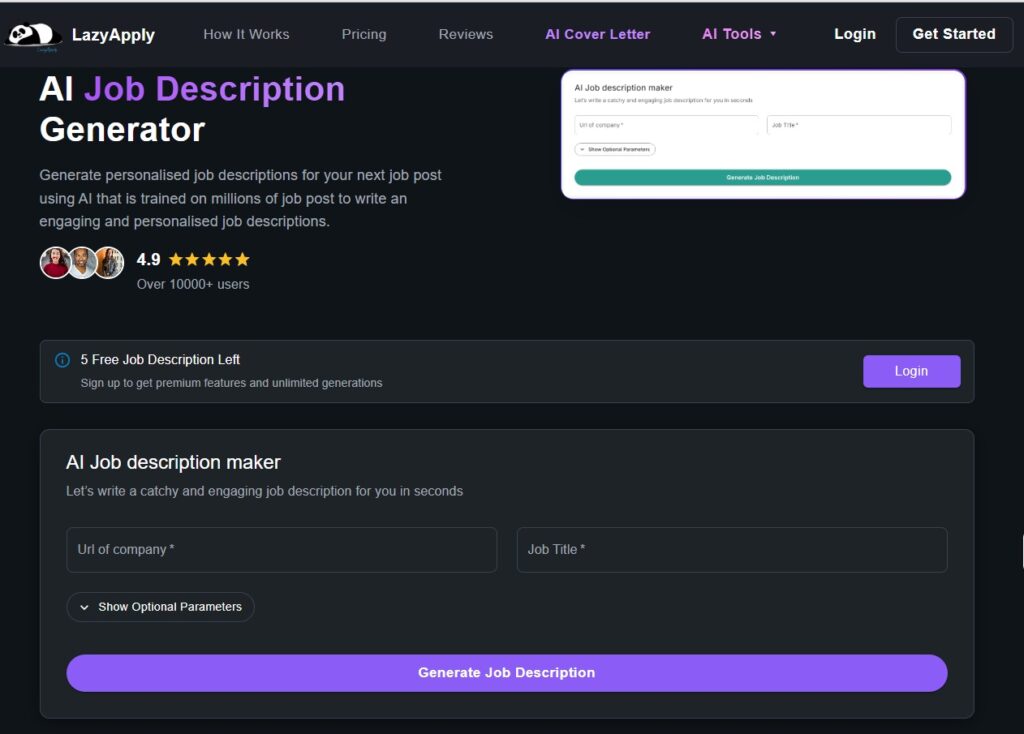Click the third user avatar beside the rating
The height and width of the screenshot is (734, 1024).
coord(108,262)
